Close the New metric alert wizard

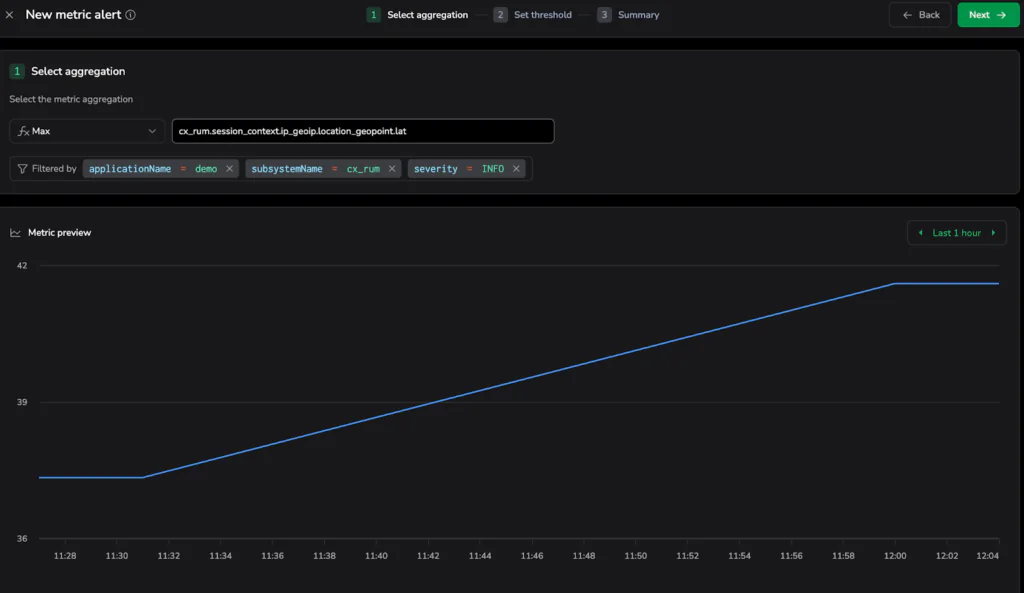(10, 15)
